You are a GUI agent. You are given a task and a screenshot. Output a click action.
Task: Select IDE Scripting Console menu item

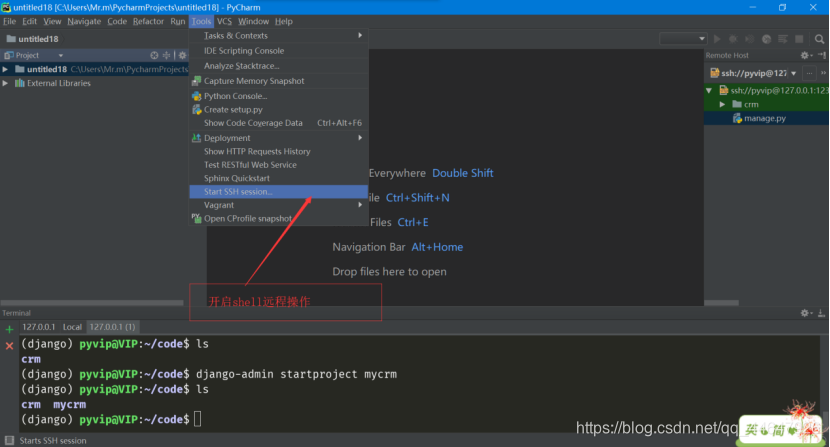point(278,51)
